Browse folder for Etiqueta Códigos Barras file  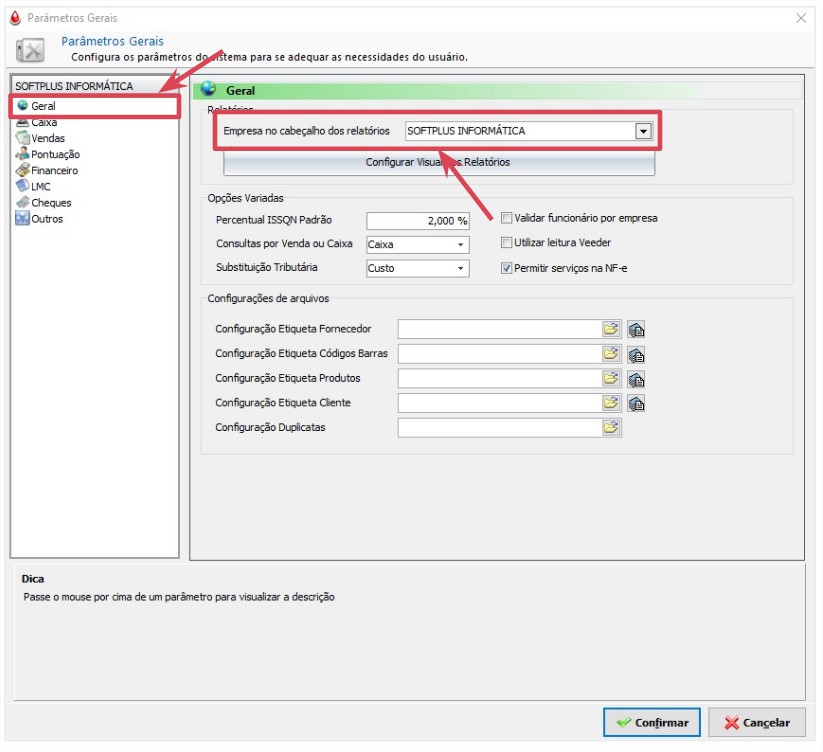tap(611, 354)
